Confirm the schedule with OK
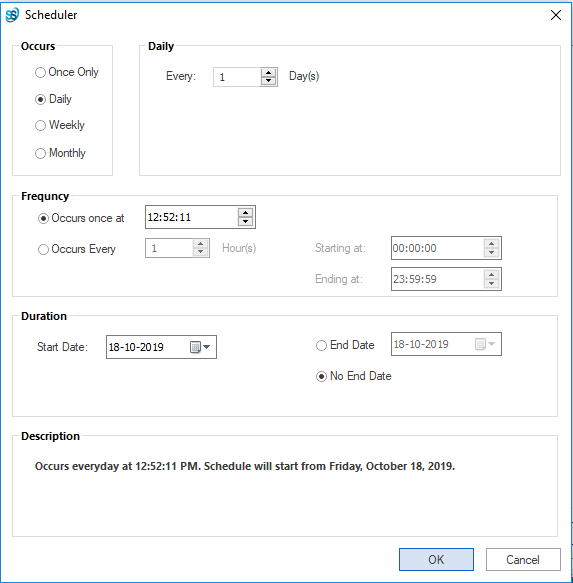Viewport: 573px width, 583px height. click(x=436, y=559)
